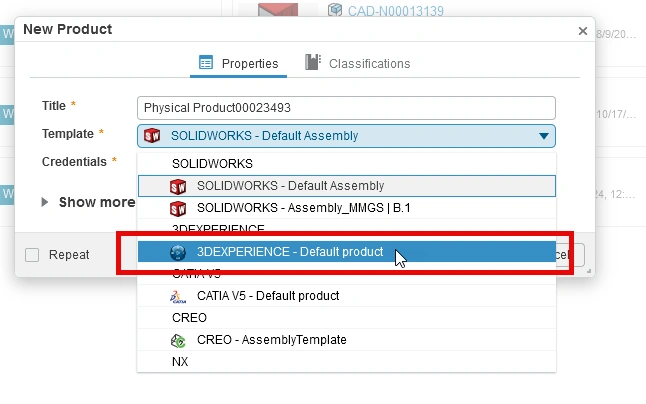Click the CREO icon beside AssemblyTemplate
The width and height of the screenshot is (646, 404).
point(178,340)
